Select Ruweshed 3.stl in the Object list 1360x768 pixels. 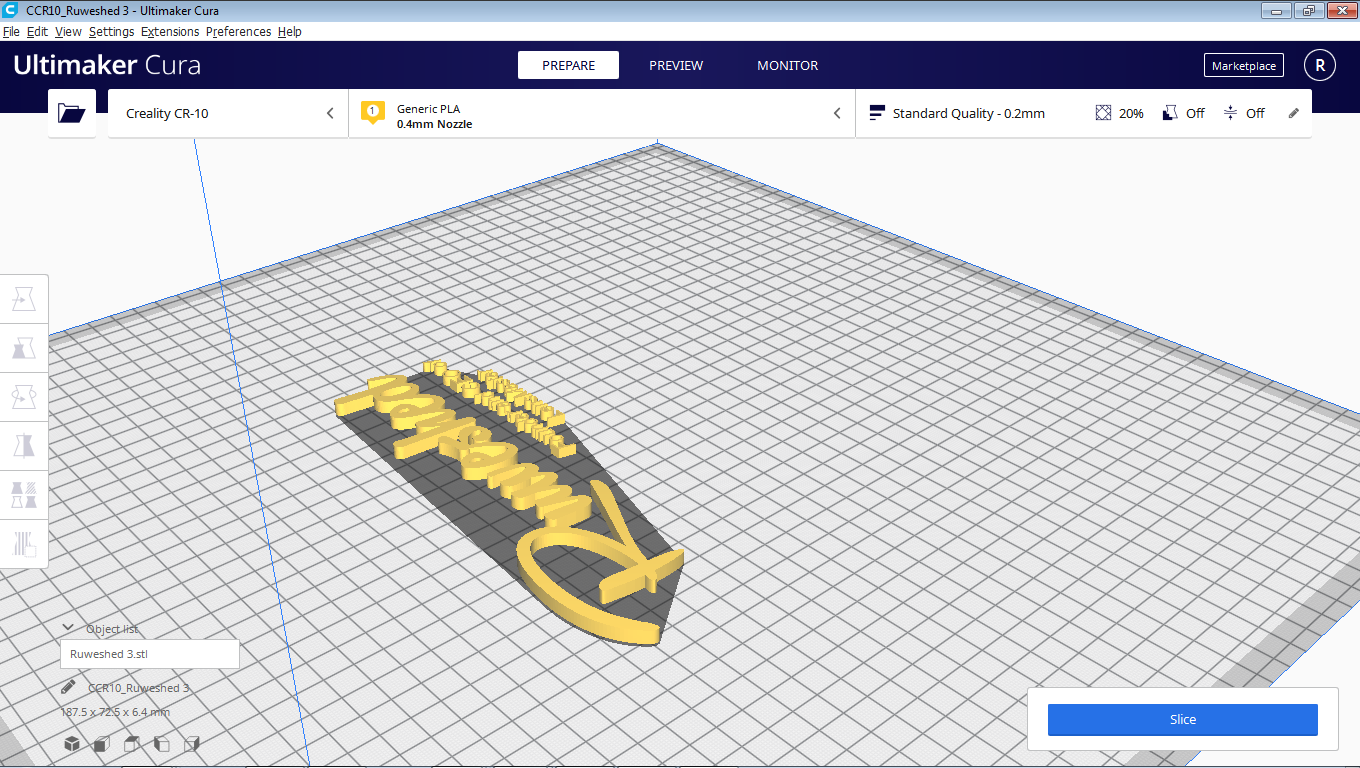point(149,653)
